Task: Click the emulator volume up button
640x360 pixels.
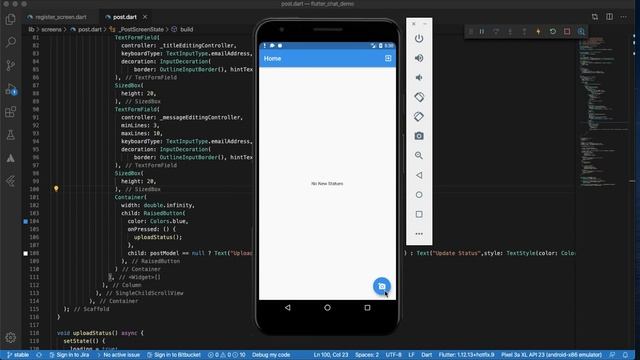Action: tap(419, 58)
